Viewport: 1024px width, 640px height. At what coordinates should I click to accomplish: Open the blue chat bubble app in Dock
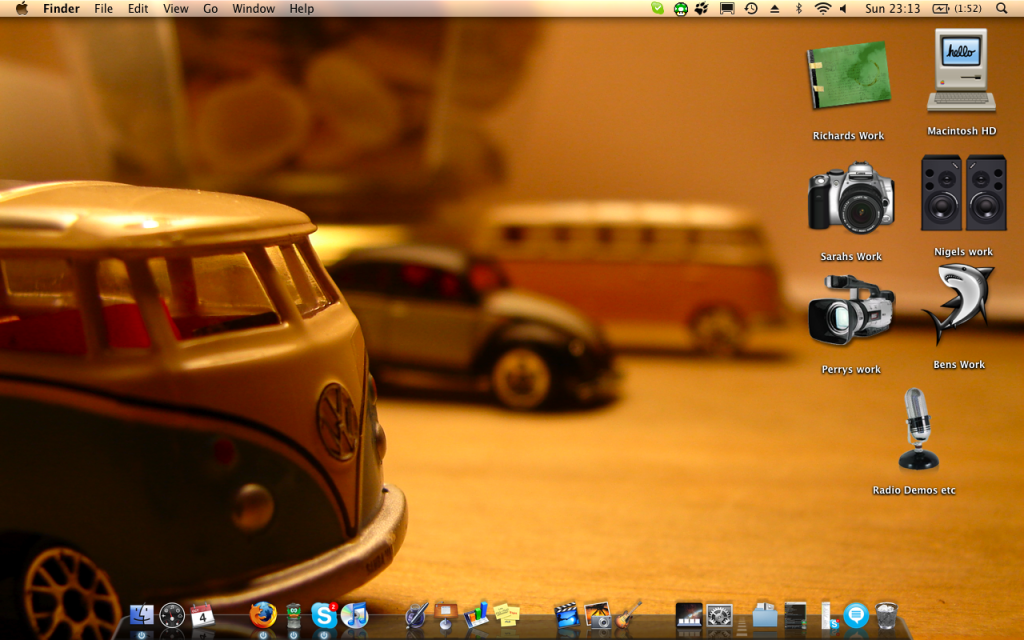pos(856,615)
